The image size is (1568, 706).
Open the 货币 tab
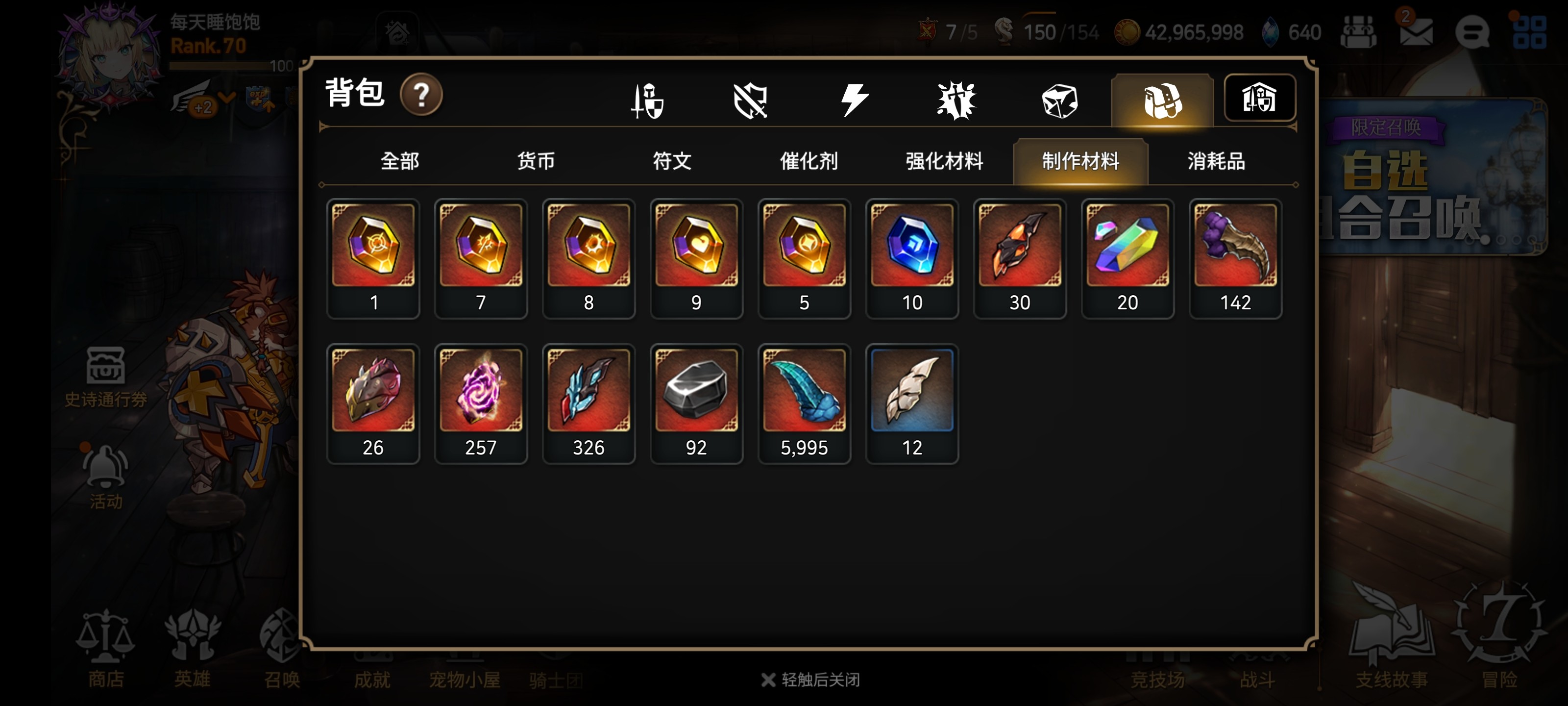(x=536, y=161)
